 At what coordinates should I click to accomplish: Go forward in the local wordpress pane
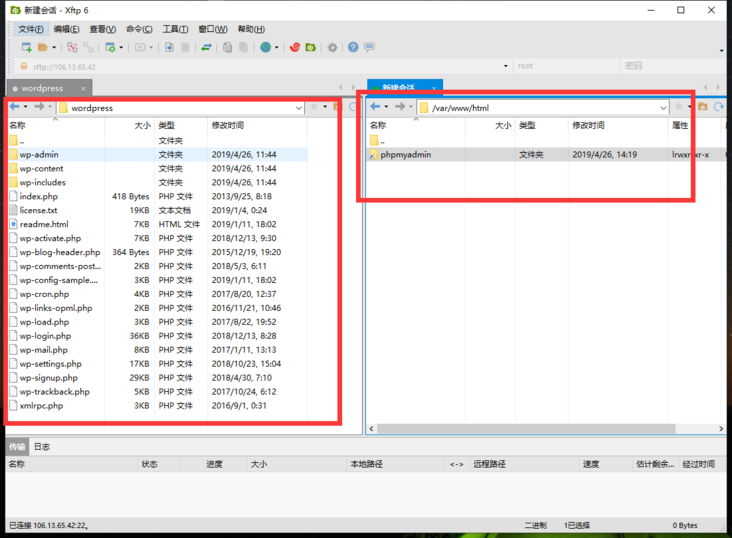(39, 106)
